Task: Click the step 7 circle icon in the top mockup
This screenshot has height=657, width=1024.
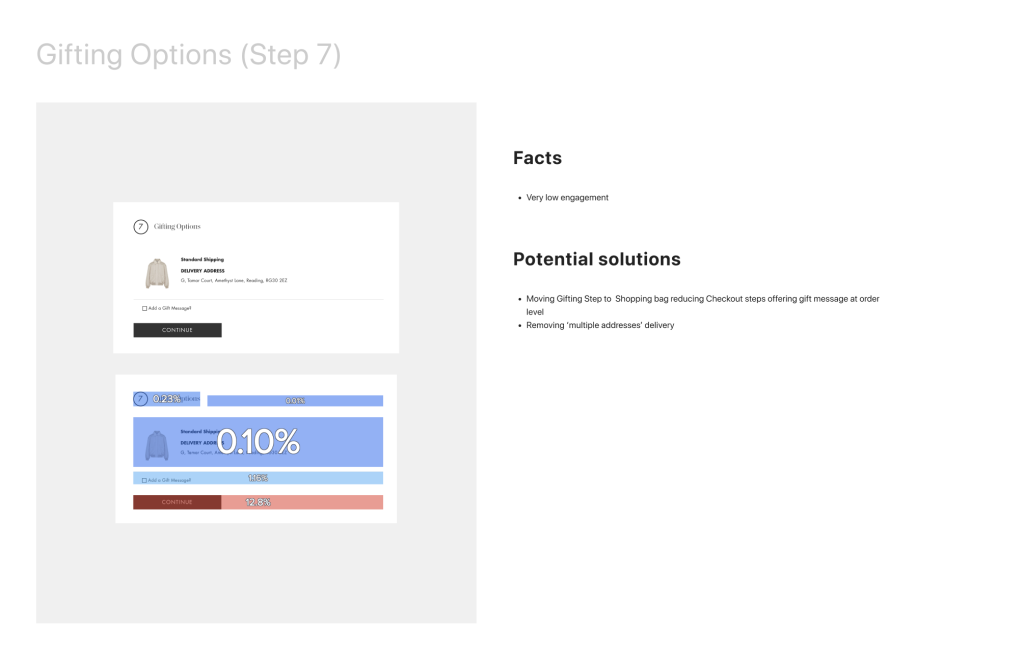Action: [x=140, y=227]
